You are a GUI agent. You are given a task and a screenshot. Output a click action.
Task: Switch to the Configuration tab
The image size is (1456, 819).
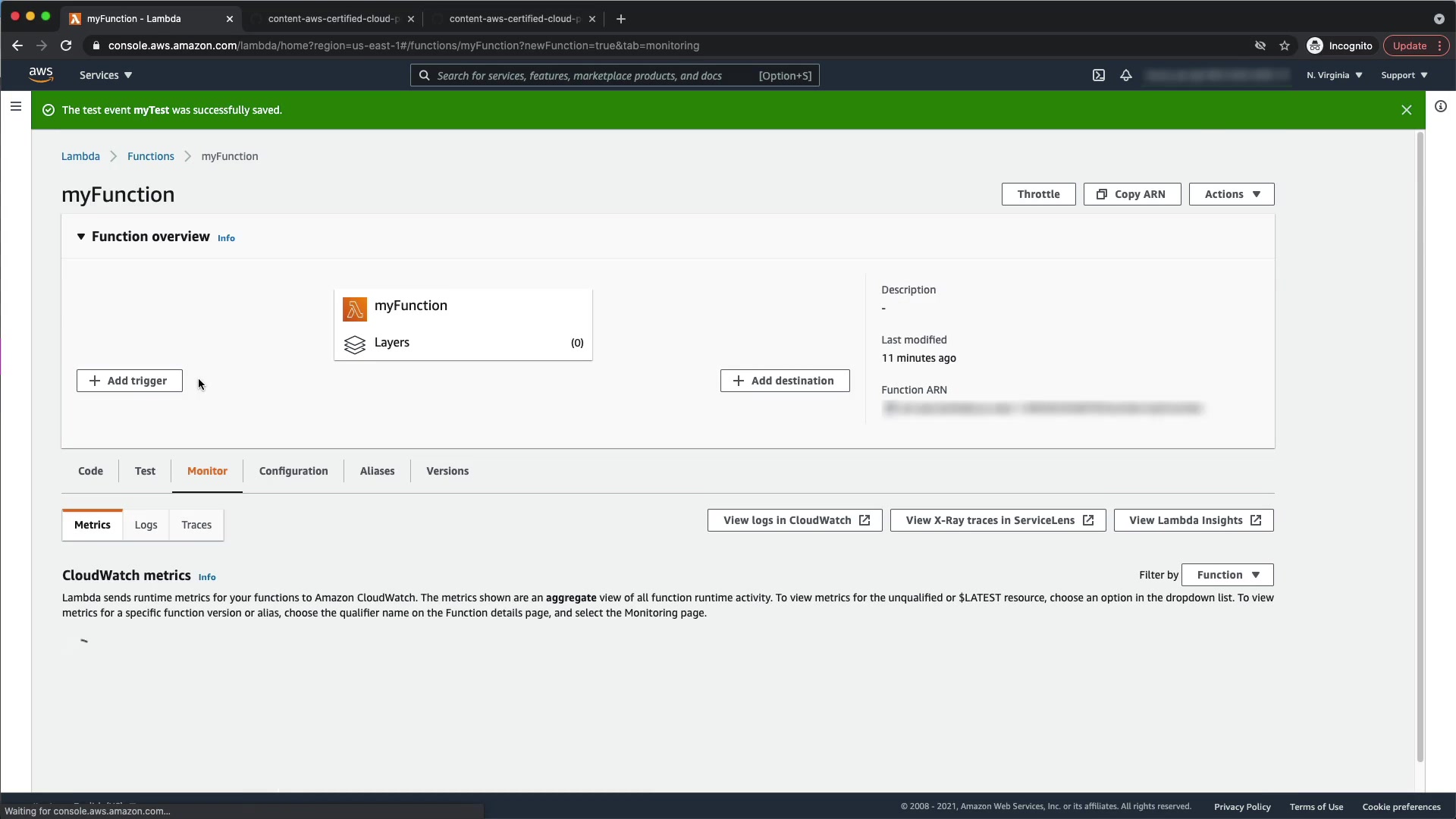293,471
